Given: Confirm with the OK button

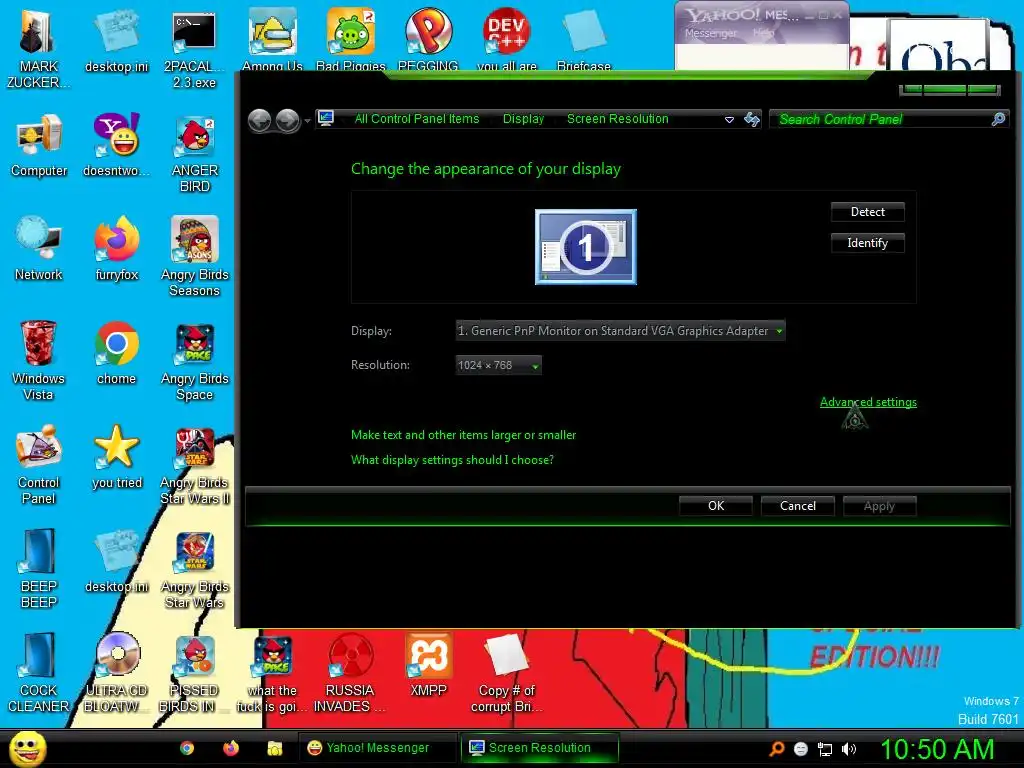Looking at the screenshot, I should [x=716, y=505].
